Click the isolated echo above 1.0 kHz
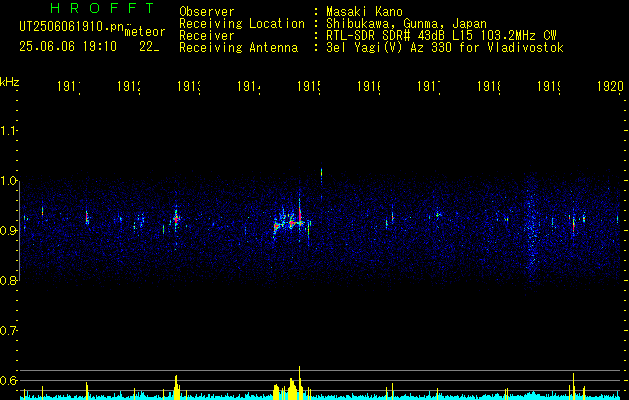The height and width of the screenshot is (400, 629). pyautogui.click(x=321, y=173)
